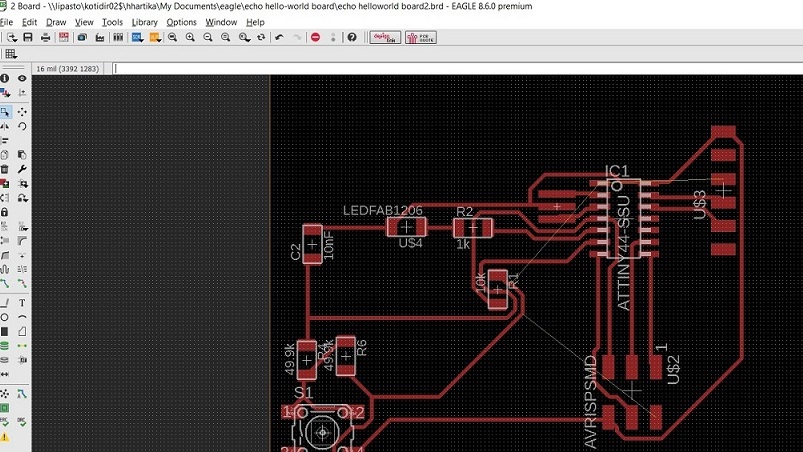
Task: Run the ERC check
Action: [5, 422]
